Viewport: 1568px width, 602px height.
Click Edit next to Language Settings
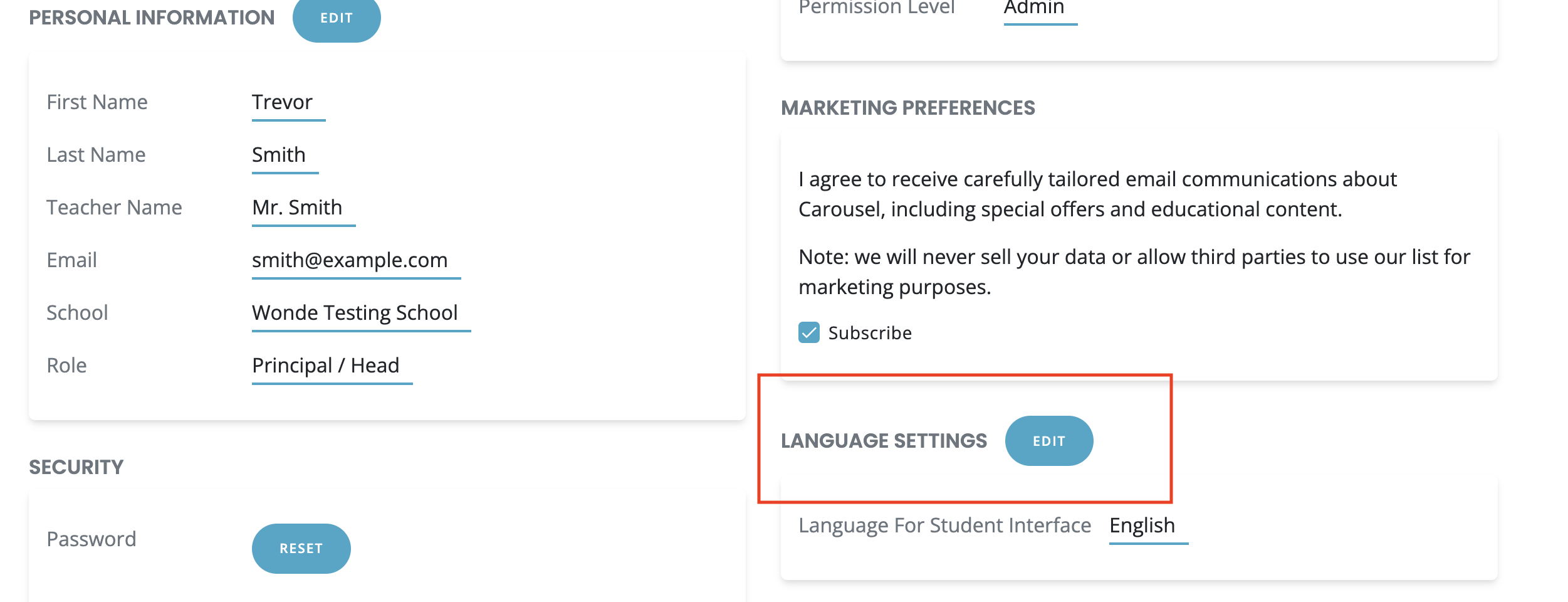click(x=1048, y=441)
